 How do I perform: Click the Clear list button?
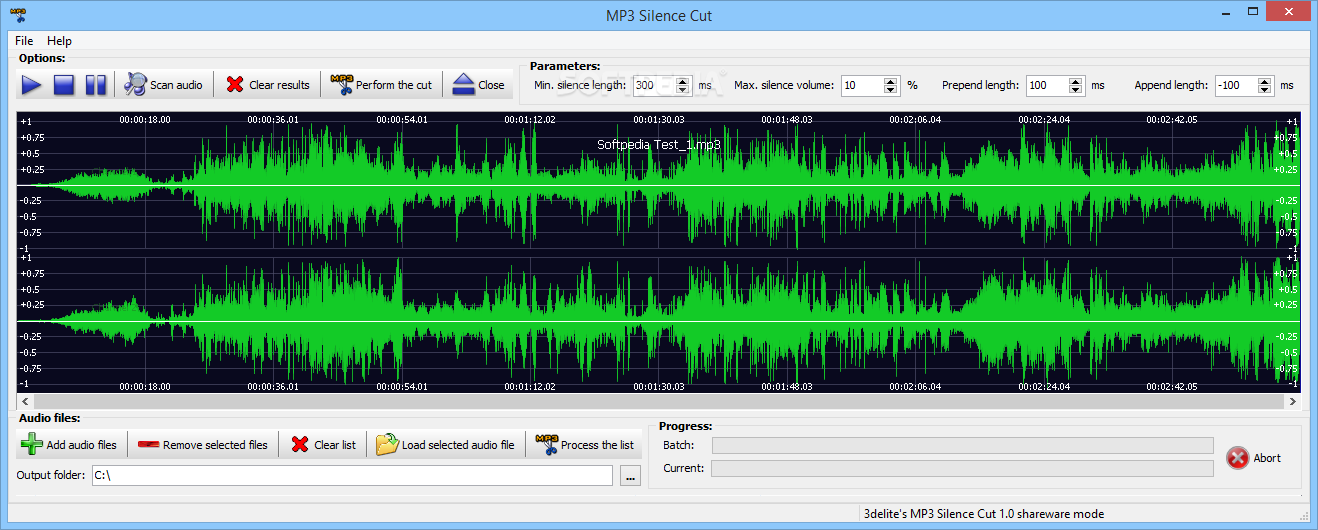(323, 445)
